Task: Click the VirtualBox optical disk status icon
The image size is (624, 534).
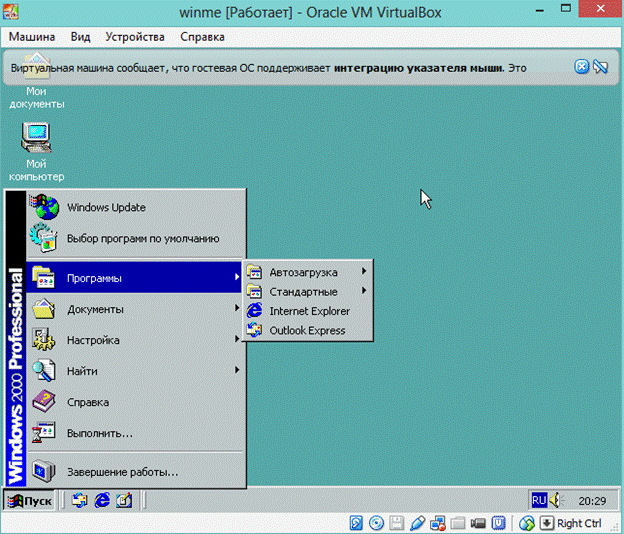Action: tap(376, 523)
